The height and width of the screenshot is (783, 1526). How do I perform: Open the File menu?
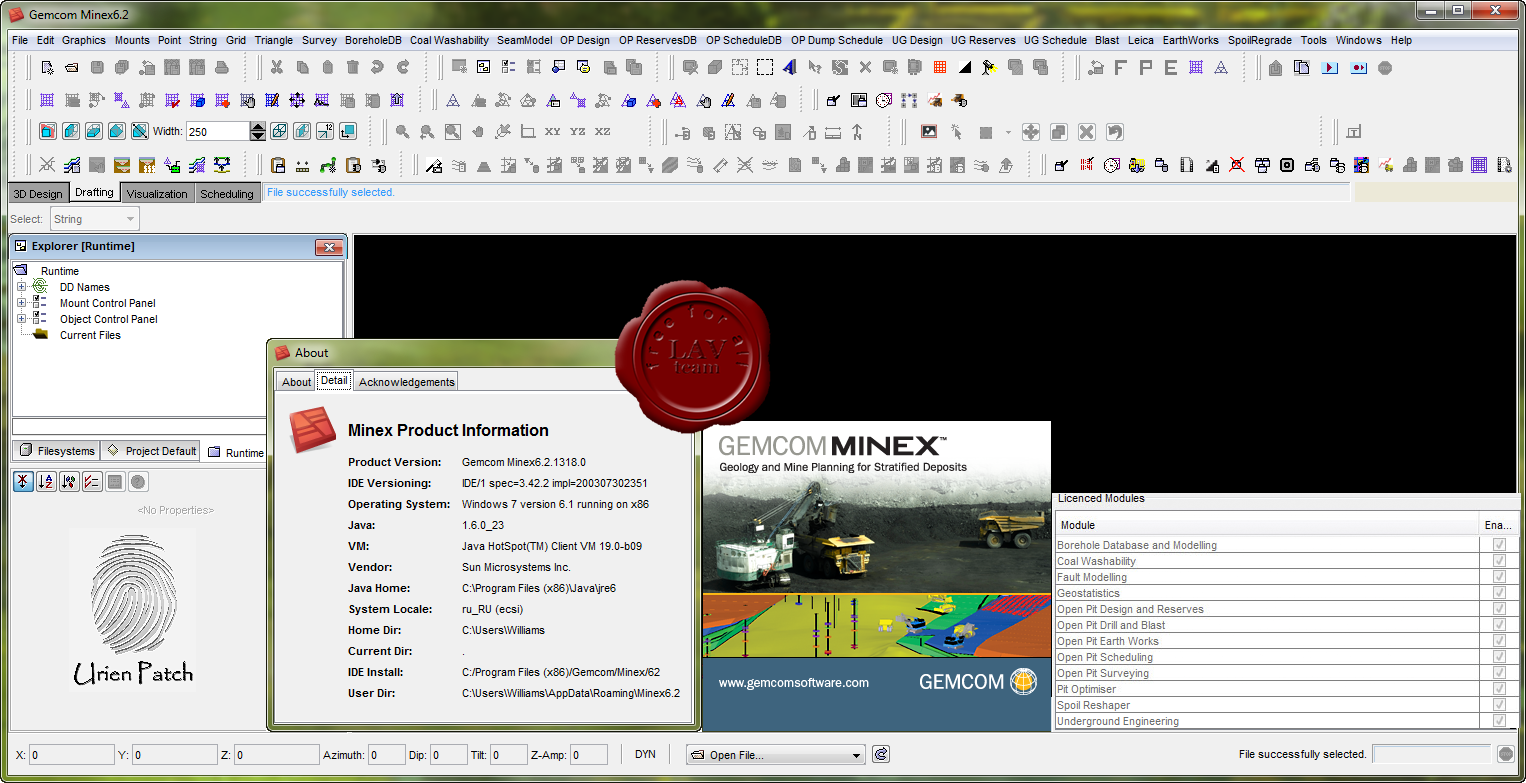pos(20,40)
